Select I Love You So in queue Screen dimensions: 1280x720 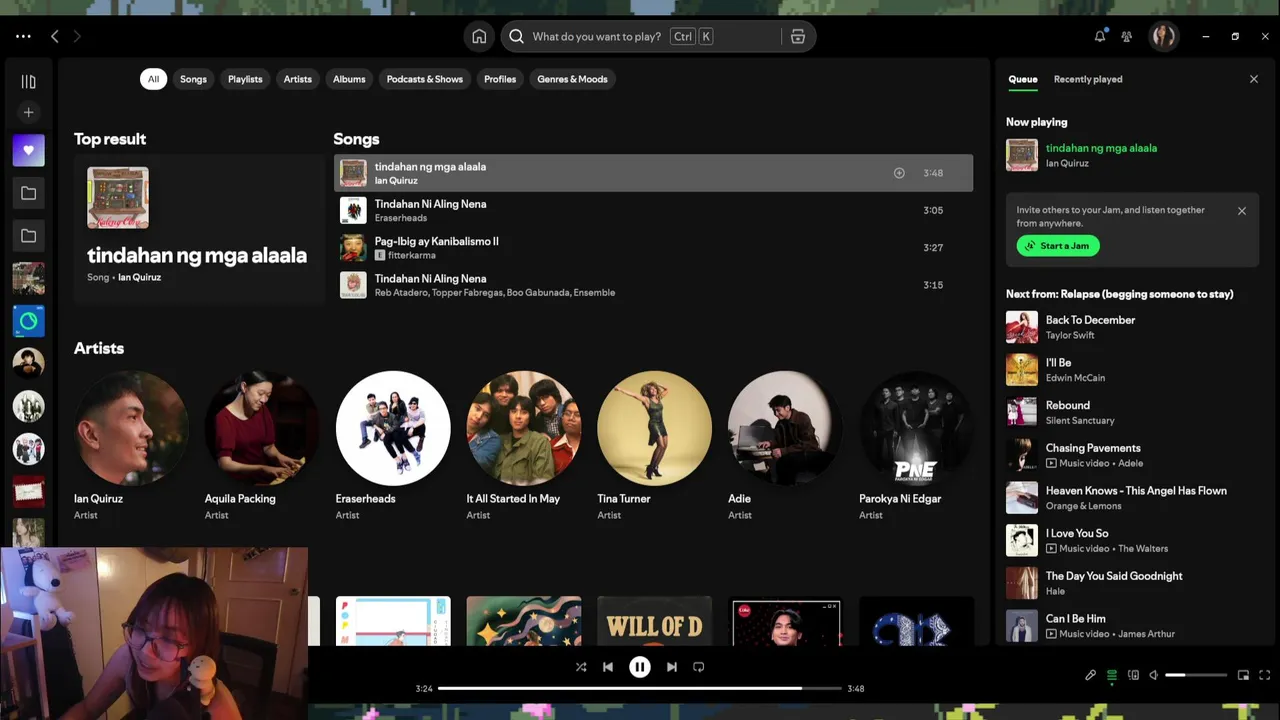(x=1132, y=540)
